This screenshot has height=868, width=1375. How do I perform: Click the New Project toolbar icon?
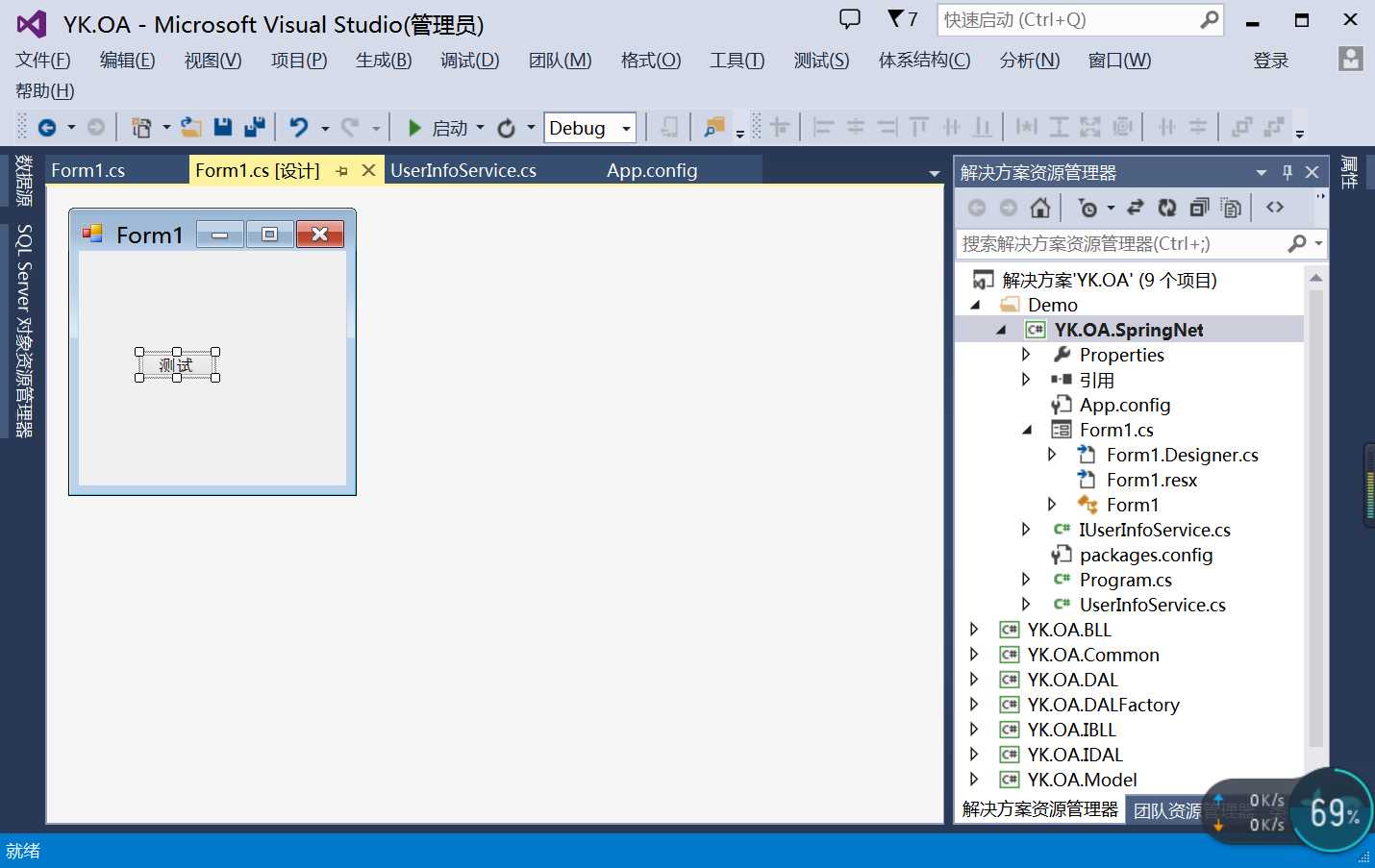[x=141, y=127]
